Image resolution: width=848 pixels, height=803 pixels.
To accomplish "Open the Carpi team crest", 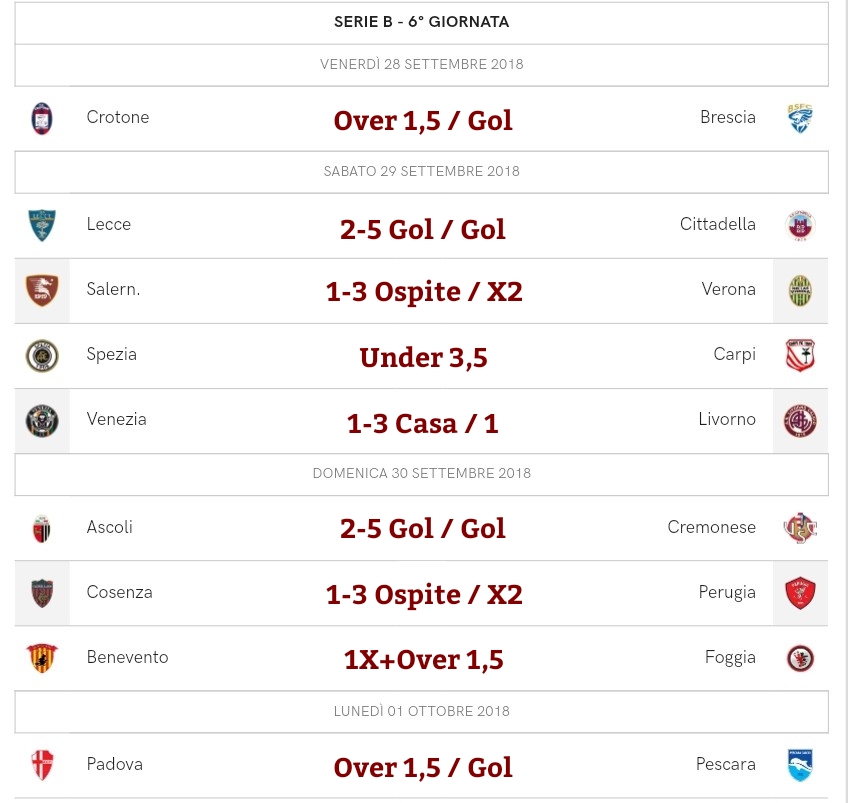I will 800,355.
